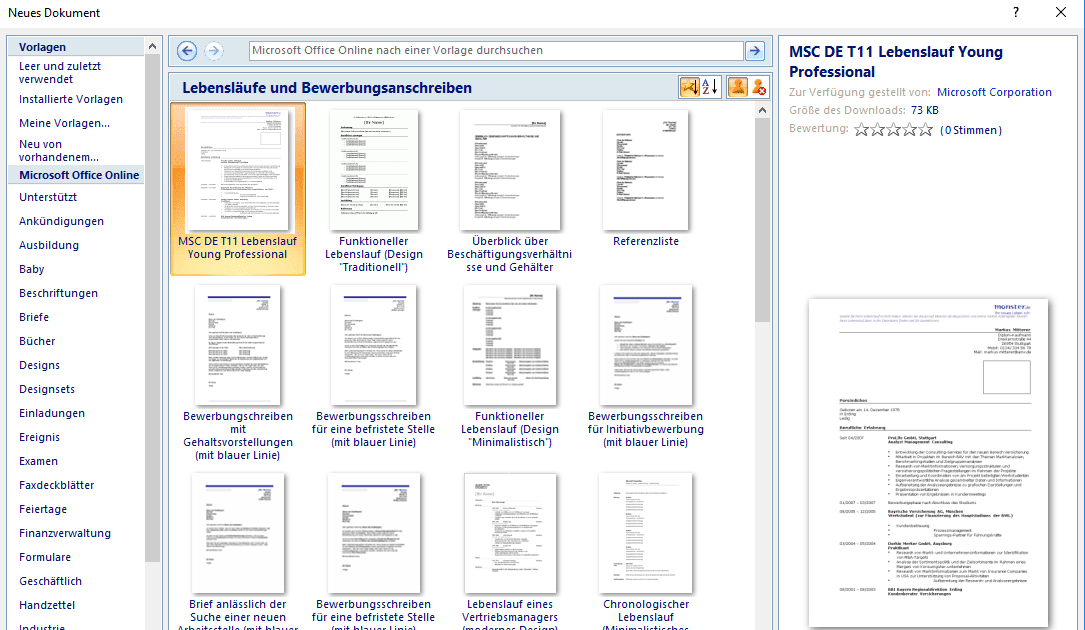Click the forward navigation arrow
Screen dimensions: 1085x630
coord(214,51)
